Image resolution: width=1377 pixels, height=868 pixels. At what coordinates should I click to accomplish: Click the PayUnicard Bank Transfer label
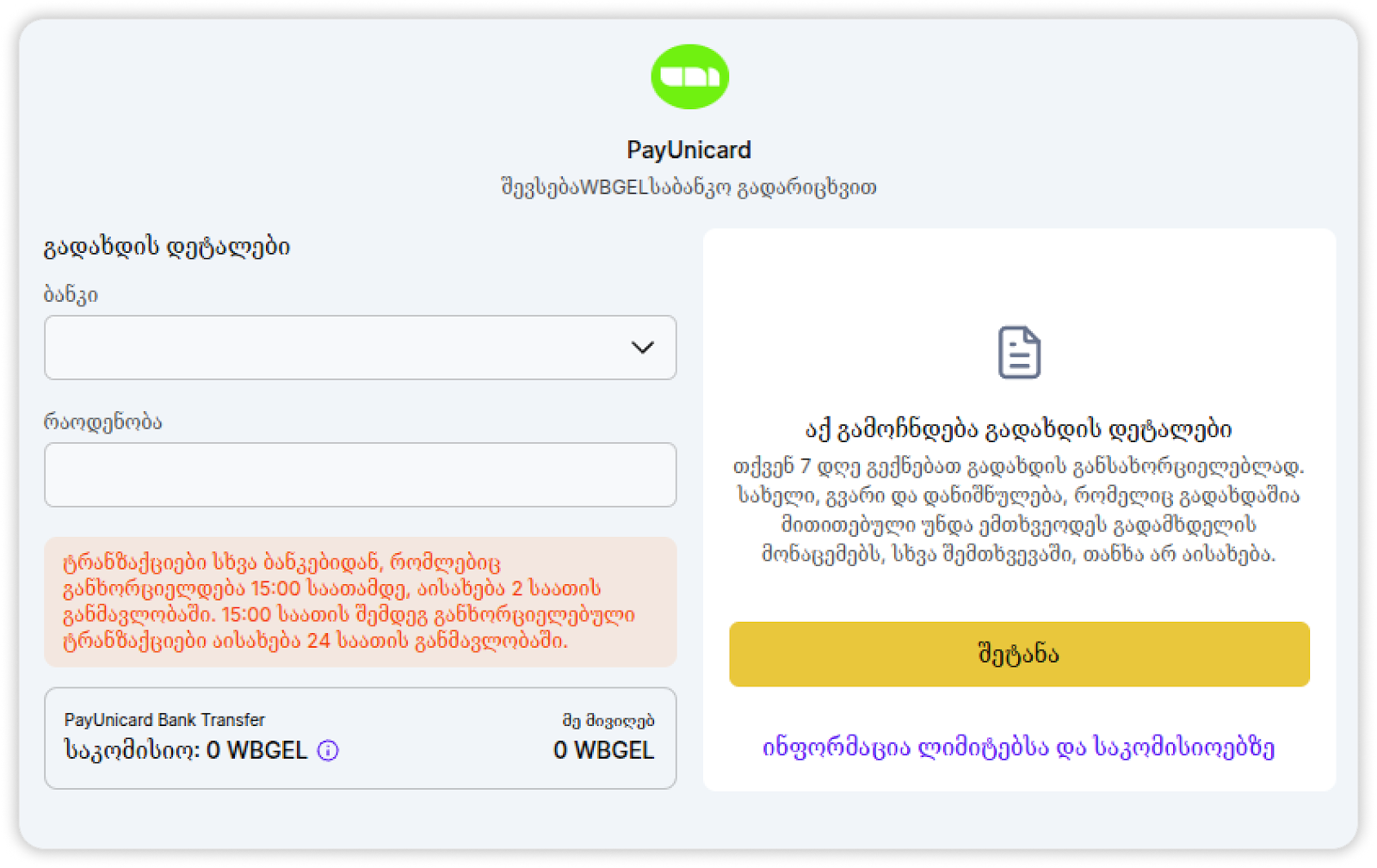164,719
